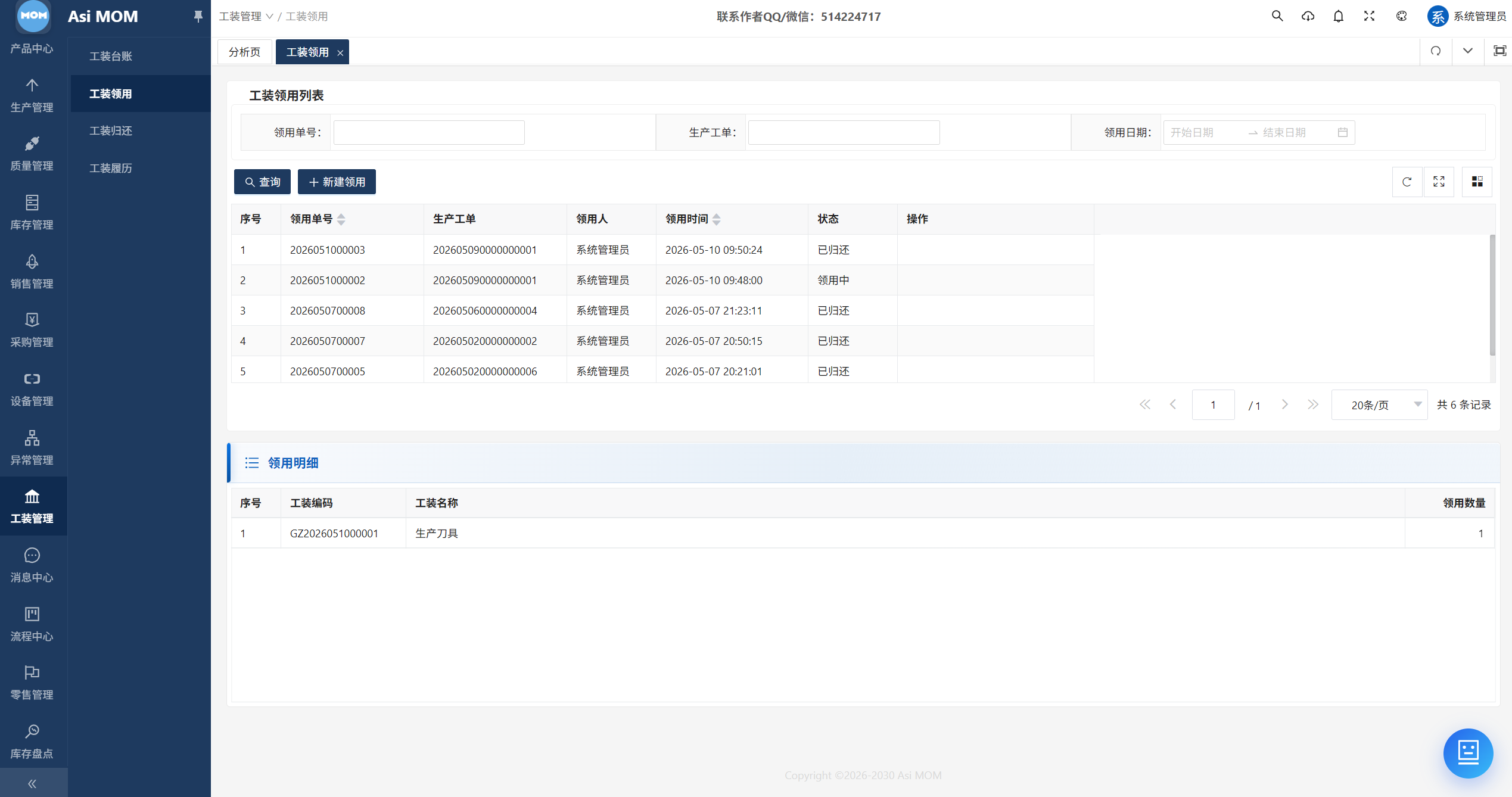The width and height of the screenshot is (1512, 797).
Task: Open 工装台账 menu item
Action: point(141,56)
